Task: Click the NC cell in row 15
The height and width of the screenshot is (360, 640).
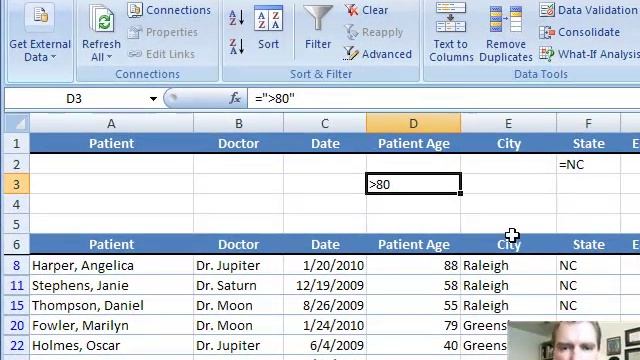Action: [588, 305]
